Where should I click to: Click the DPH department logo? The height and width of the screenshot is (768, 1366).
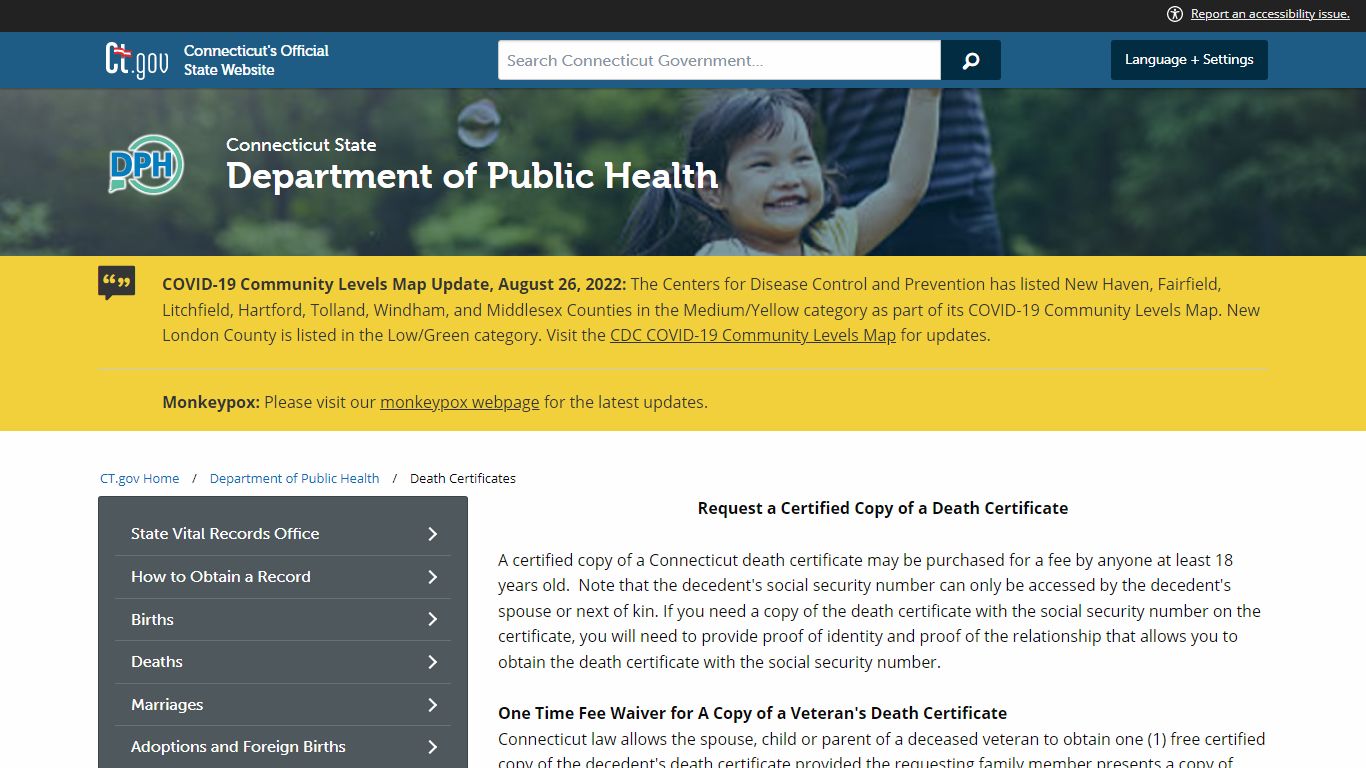pos(146,165)
